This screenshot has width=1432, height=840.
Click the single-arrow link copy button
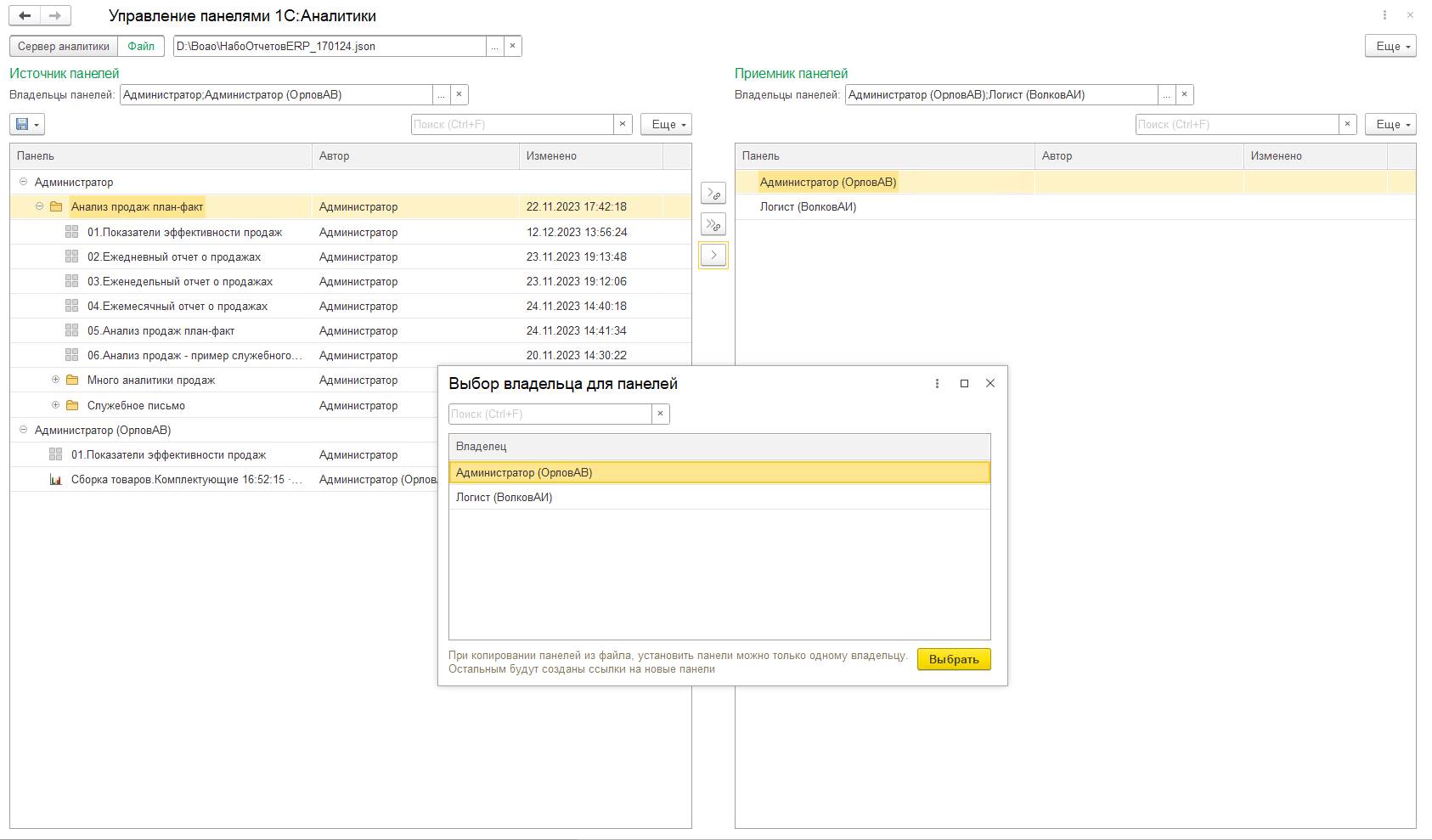point(713,194)
